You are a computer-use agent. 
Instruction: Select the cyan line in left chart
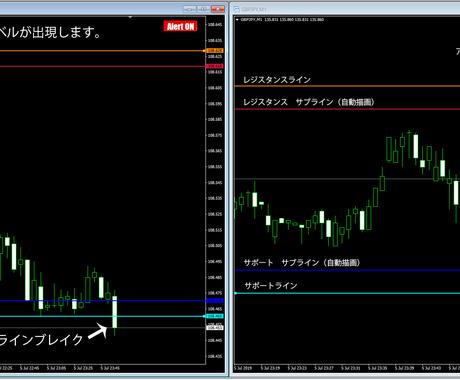tap(102, 316)
